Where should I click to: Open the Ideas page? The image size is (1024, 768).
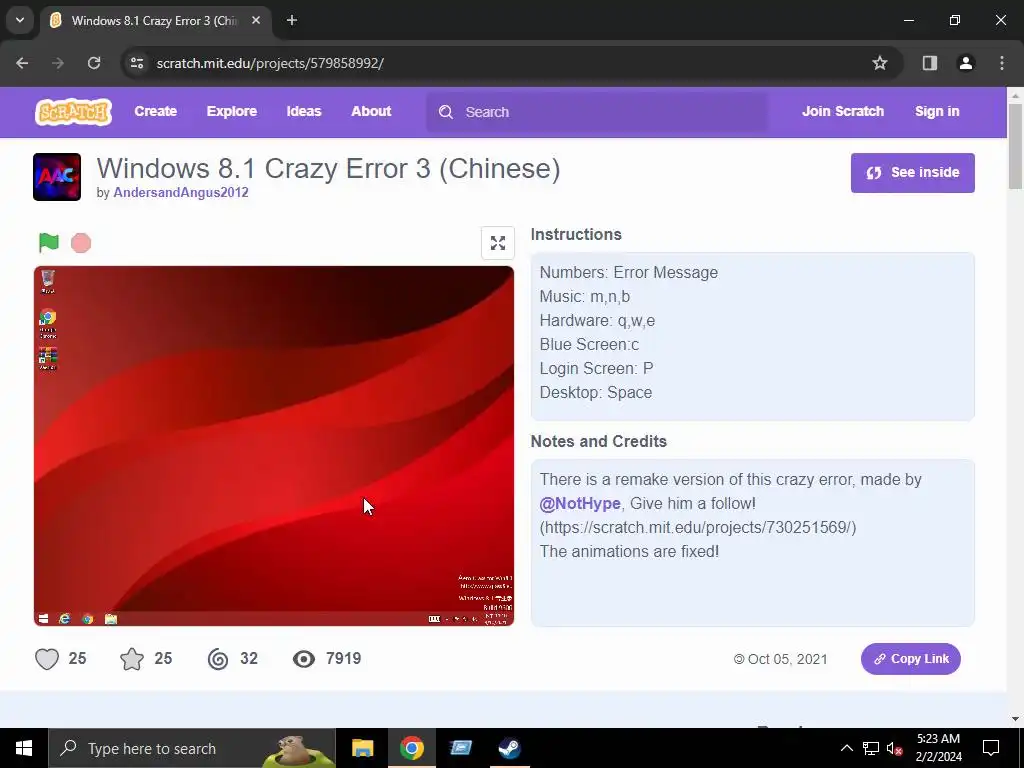304,111
